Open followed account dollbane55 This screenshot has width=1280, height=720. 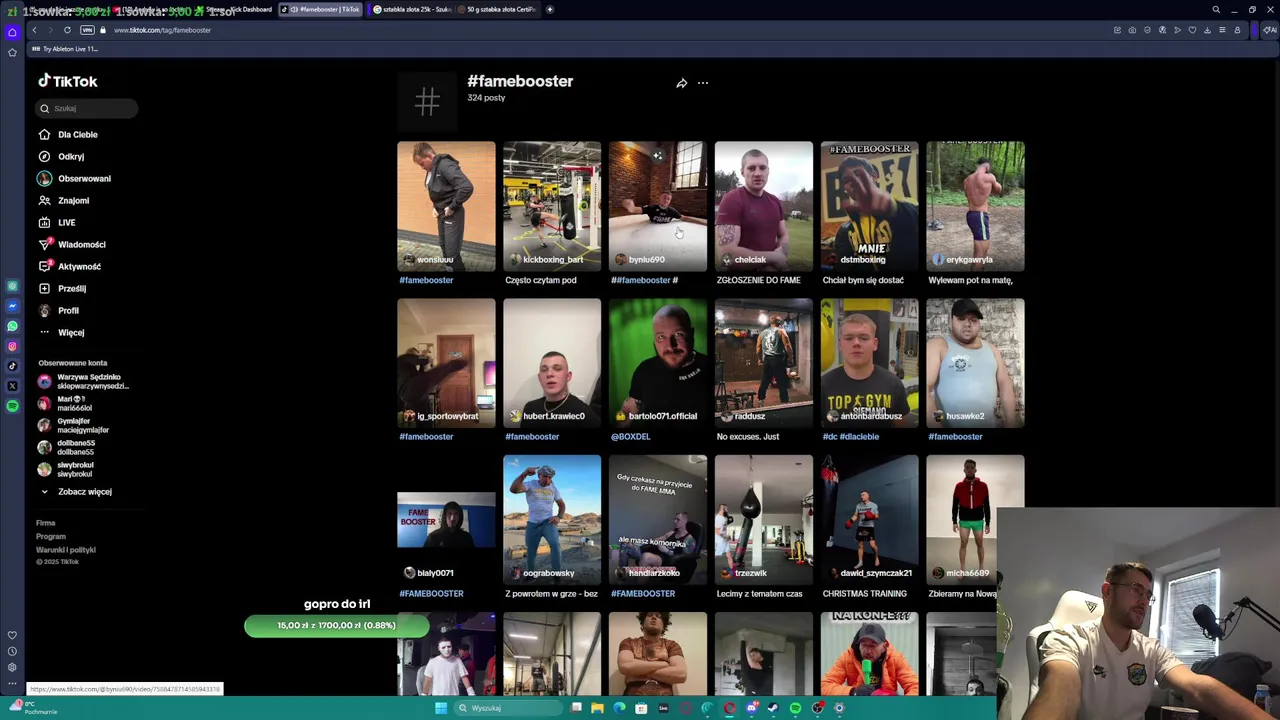pyautogui.click(x=66, y=447)
